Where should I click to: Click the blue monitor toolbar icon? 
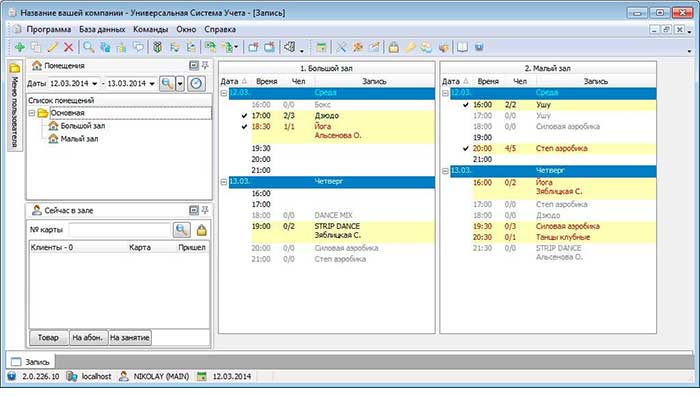[479, 47]
